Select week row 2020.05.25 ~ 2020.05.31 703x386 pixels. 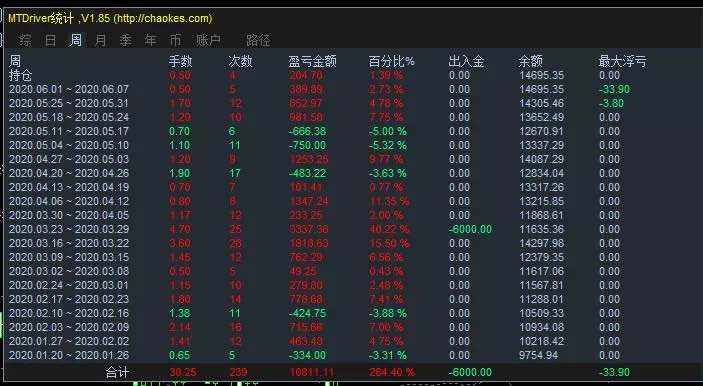[x=69, y=103]
